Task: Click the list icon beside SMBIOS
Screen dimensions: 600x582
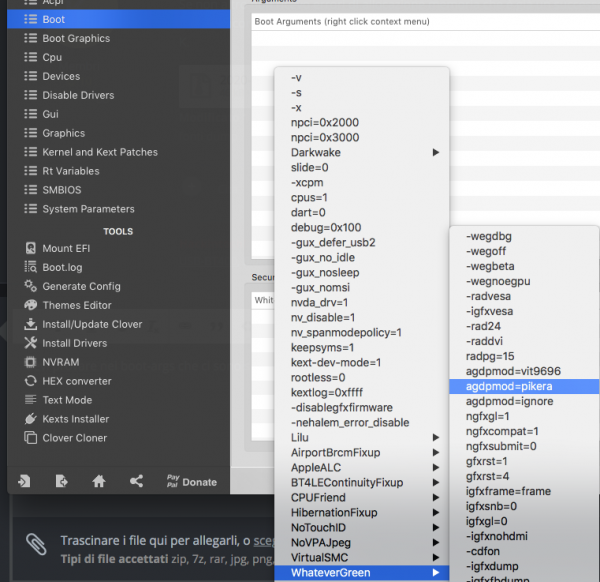Action: [x=31, y=190]
